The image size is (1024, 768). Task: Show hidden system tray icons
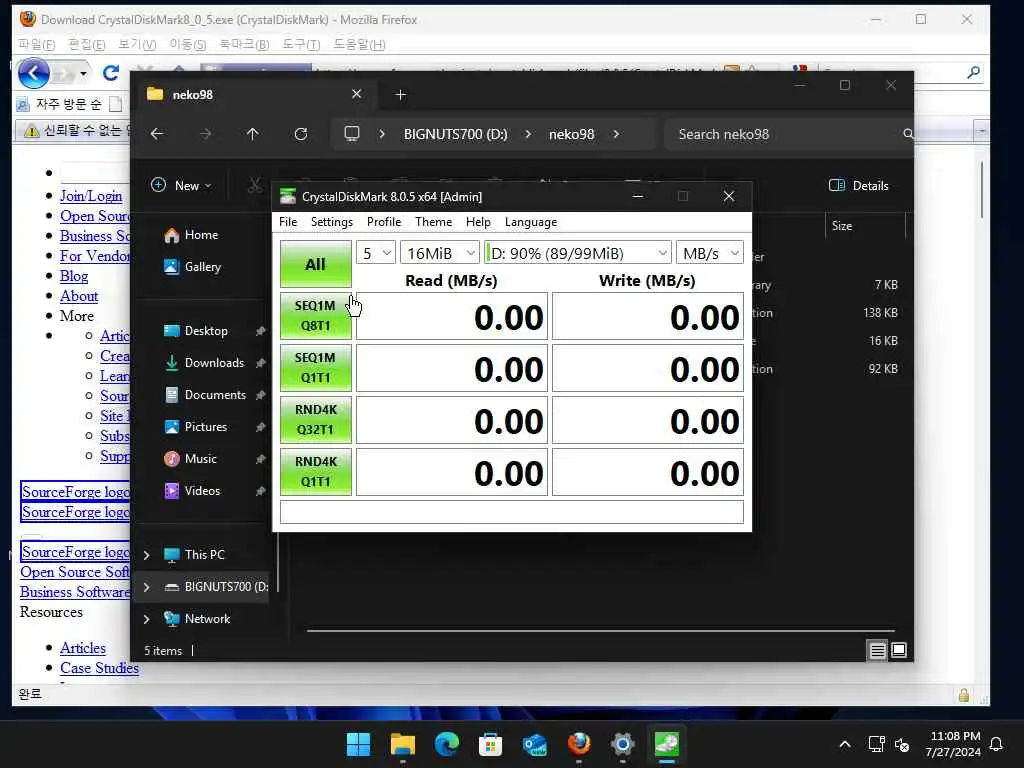[x=845, y=744]
